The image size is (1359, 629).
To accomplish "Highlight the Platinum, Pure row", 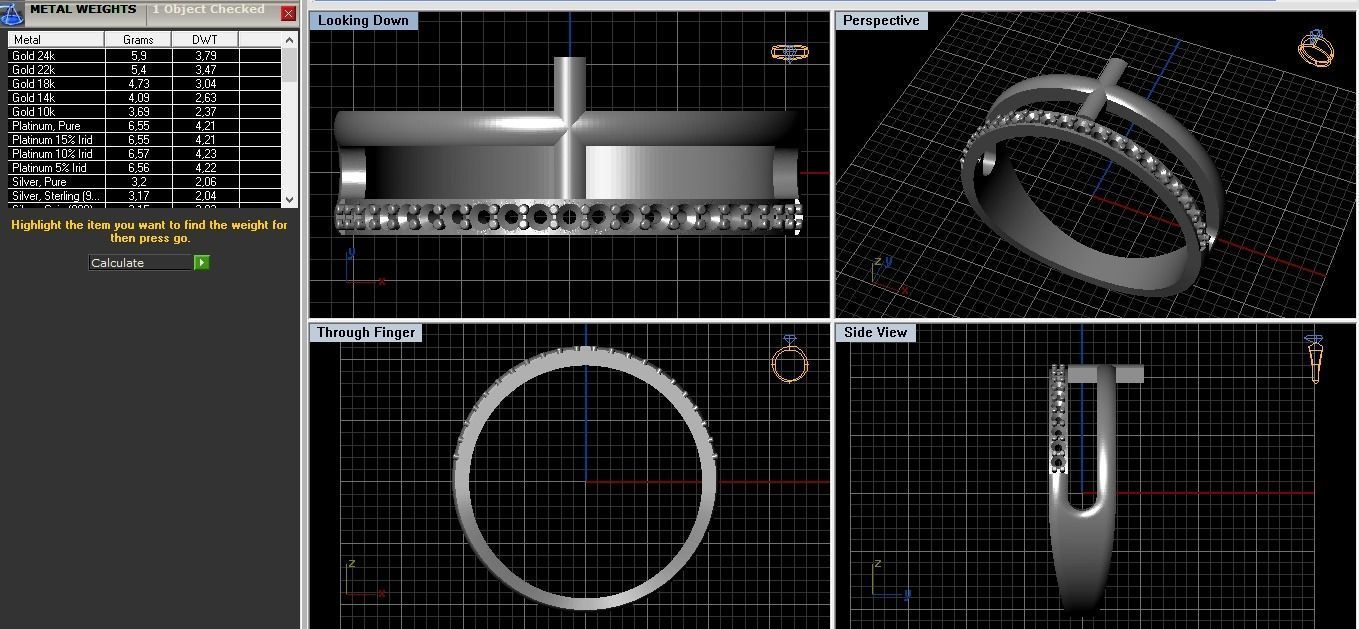I will point(145,126).
